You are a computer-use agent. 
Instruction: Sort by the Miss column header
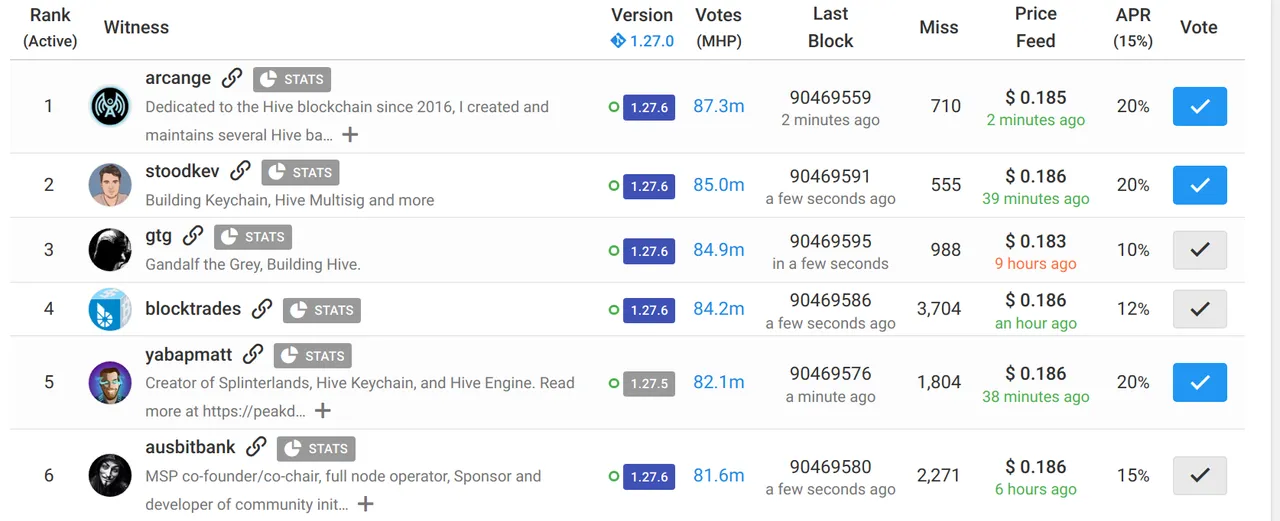point(938,28)
